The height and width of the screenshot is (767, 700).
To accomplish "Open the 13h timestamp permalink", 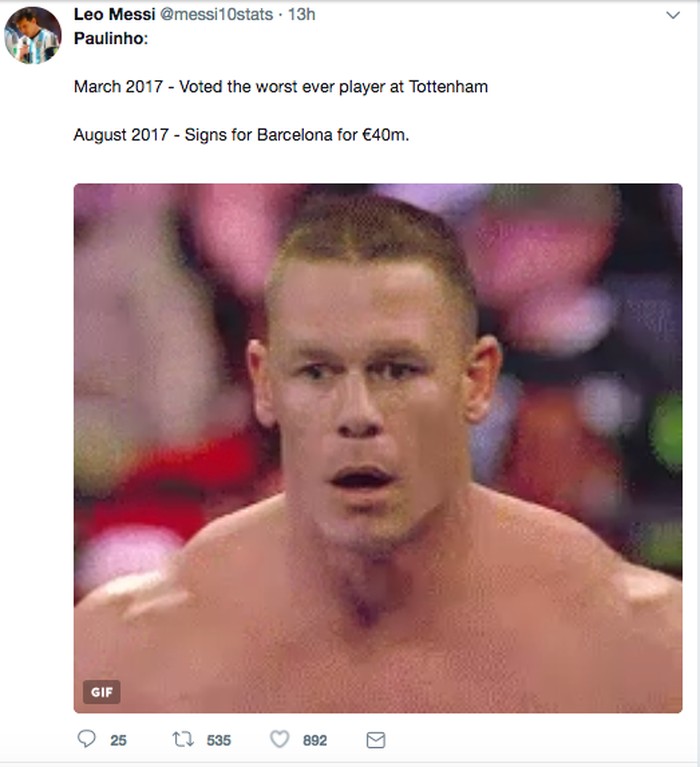I will [301, 15].
